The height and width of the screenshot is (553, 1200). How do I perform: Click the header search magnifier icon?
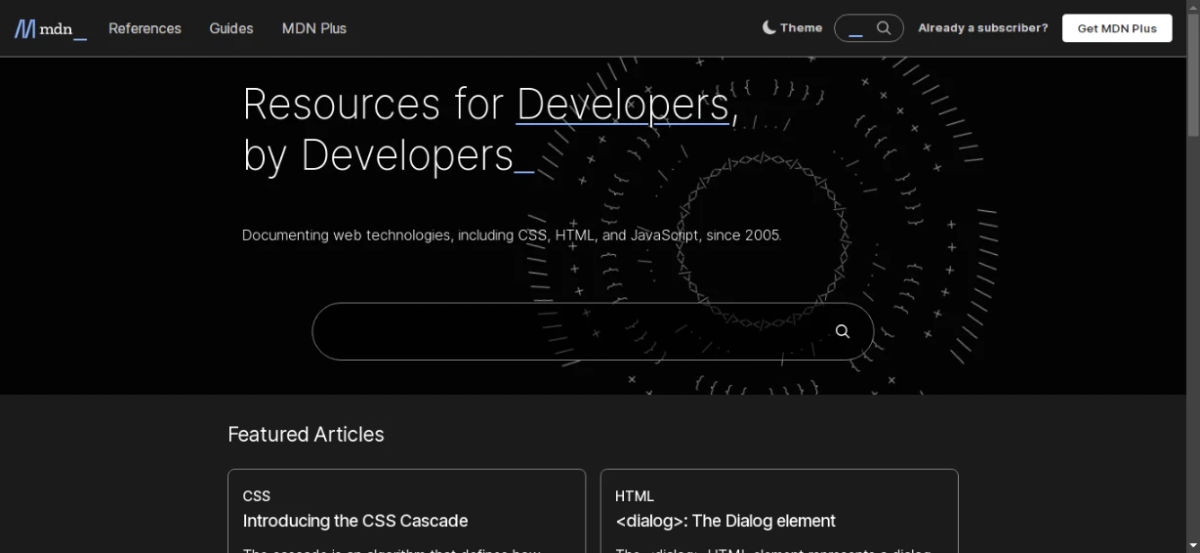point(884,28)
